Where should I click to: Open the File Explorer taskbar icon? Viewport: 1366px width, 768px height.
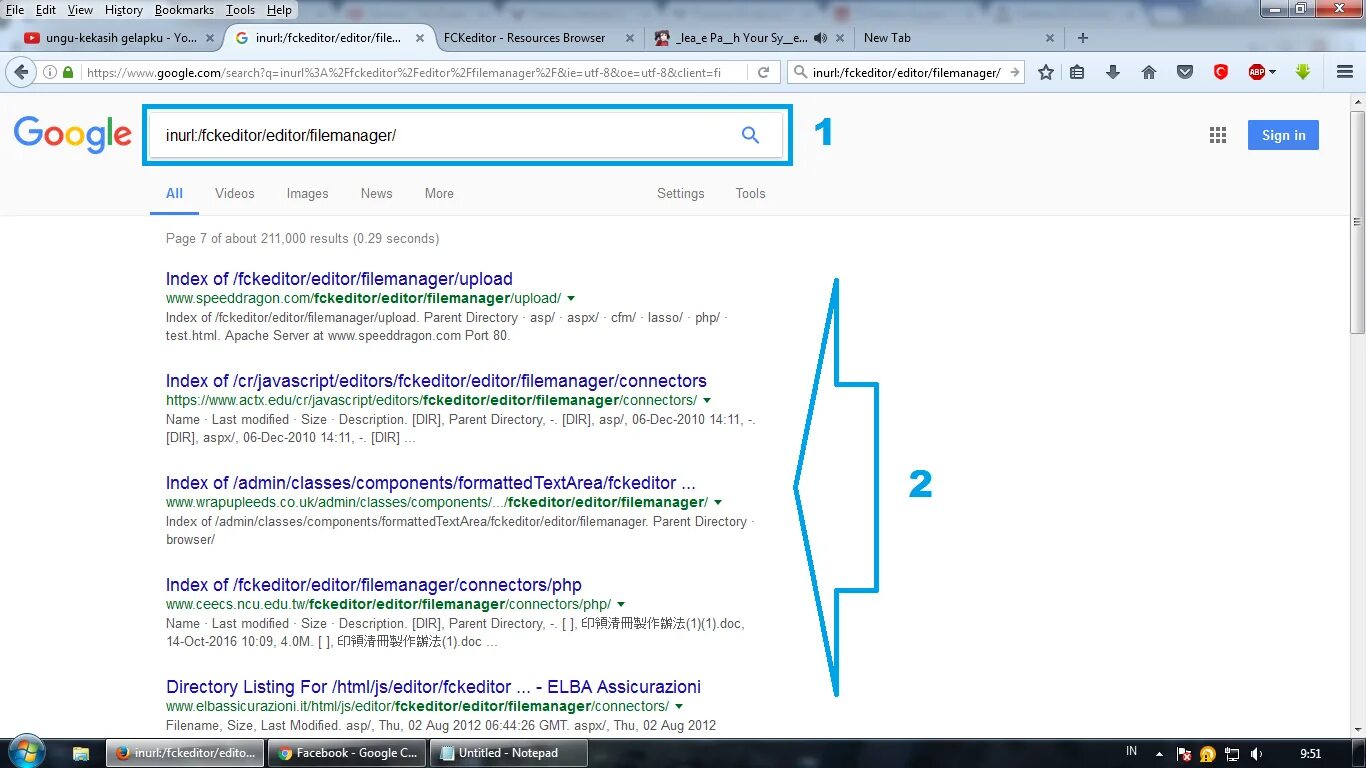coord(81,753)
